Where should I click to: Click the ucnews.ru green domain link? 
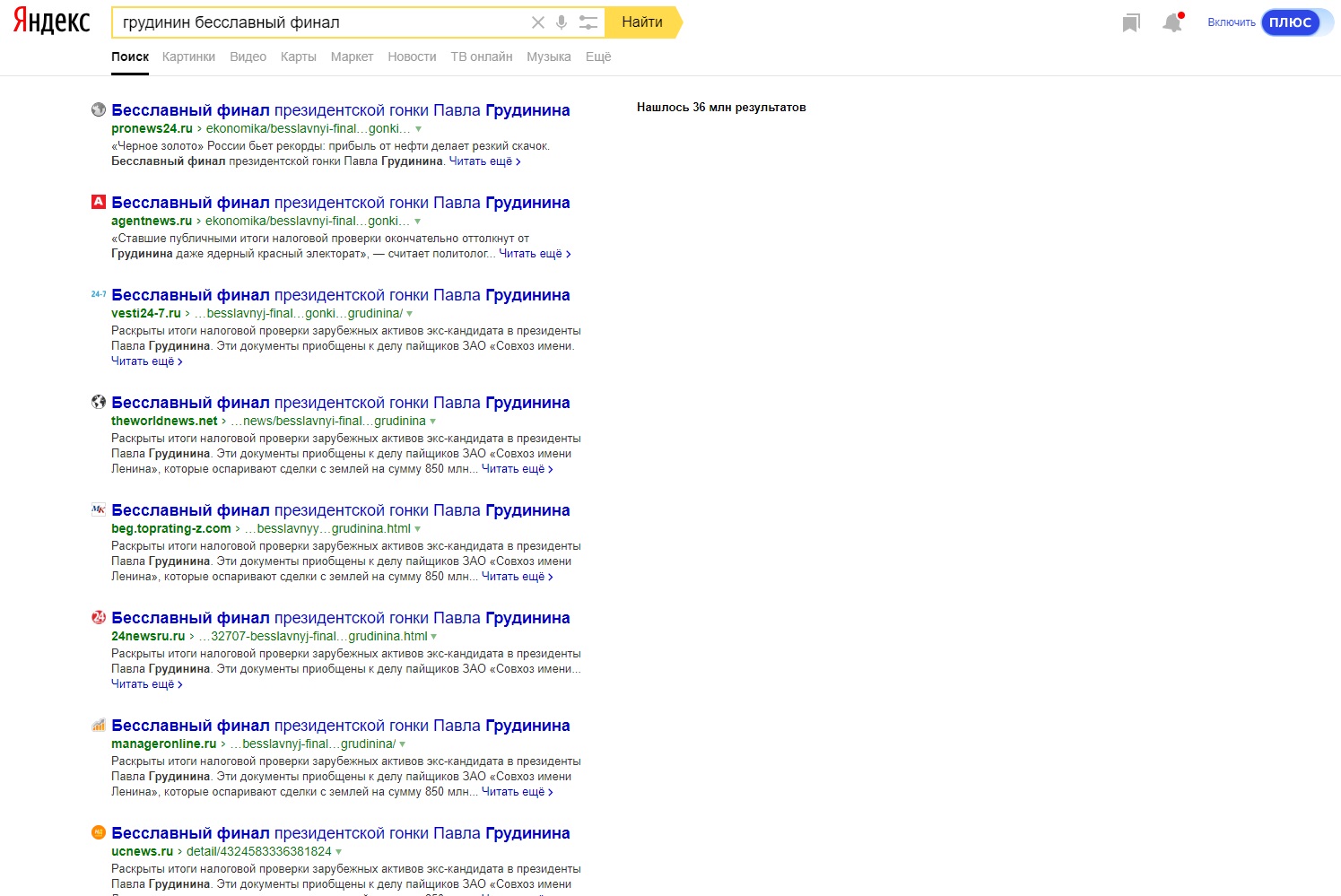click(x=142, y=851)
